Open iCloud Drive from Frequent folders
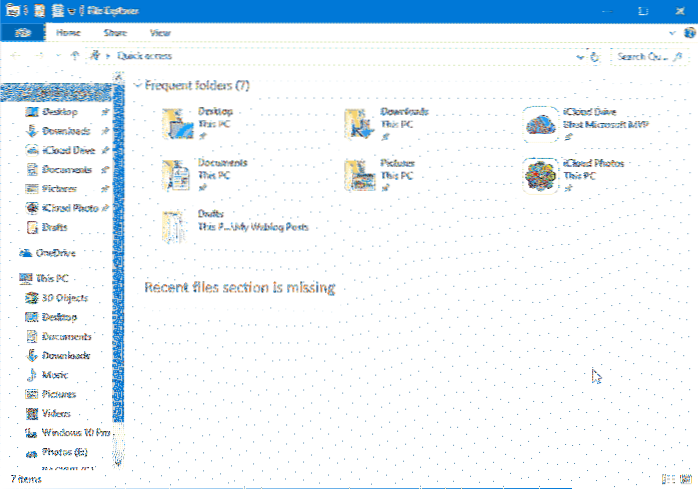The image size is (698, 489). (x=542, y=122)
